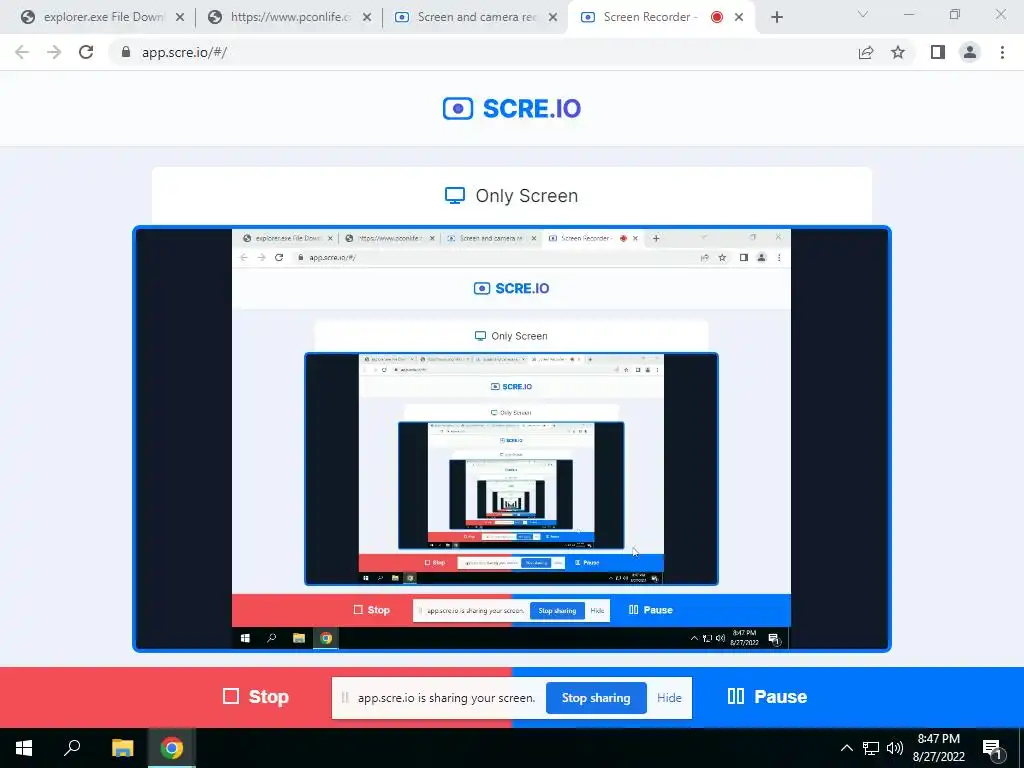Hide the screen sharing notification bar
This screenshot has height=768, width=1024.
669,697
